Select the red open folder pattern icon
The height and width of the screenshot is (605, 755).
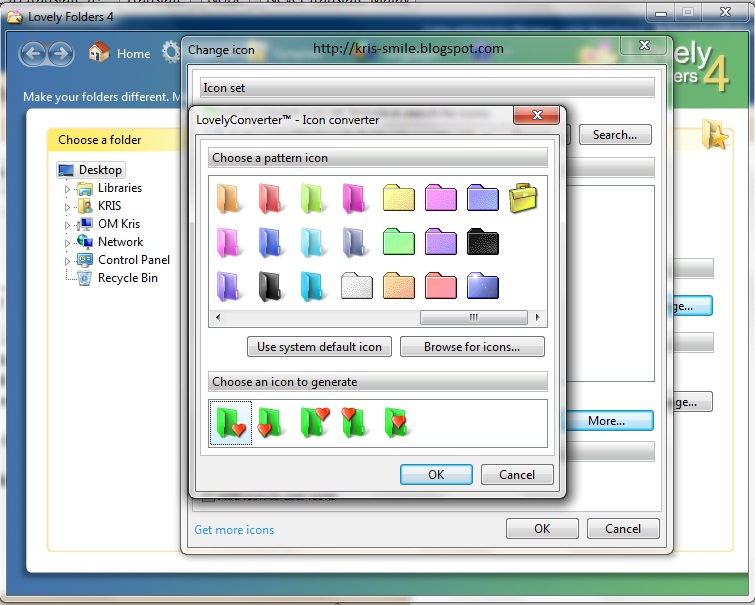[270, 198]
